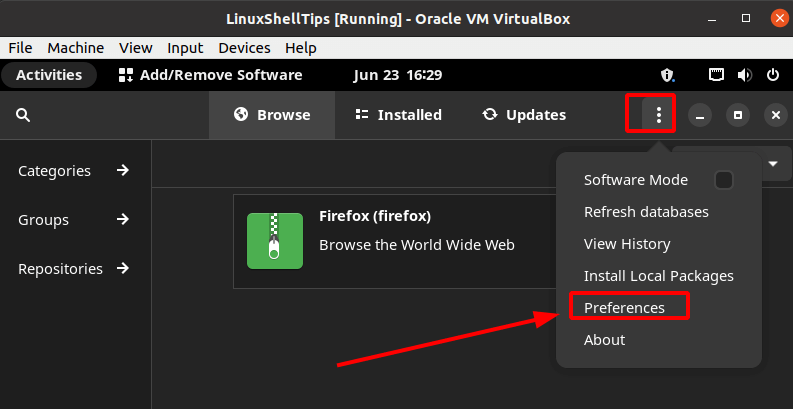Choose Refresh databases menu entry
Screen dimensions: 793x409
tap(646, 212)
